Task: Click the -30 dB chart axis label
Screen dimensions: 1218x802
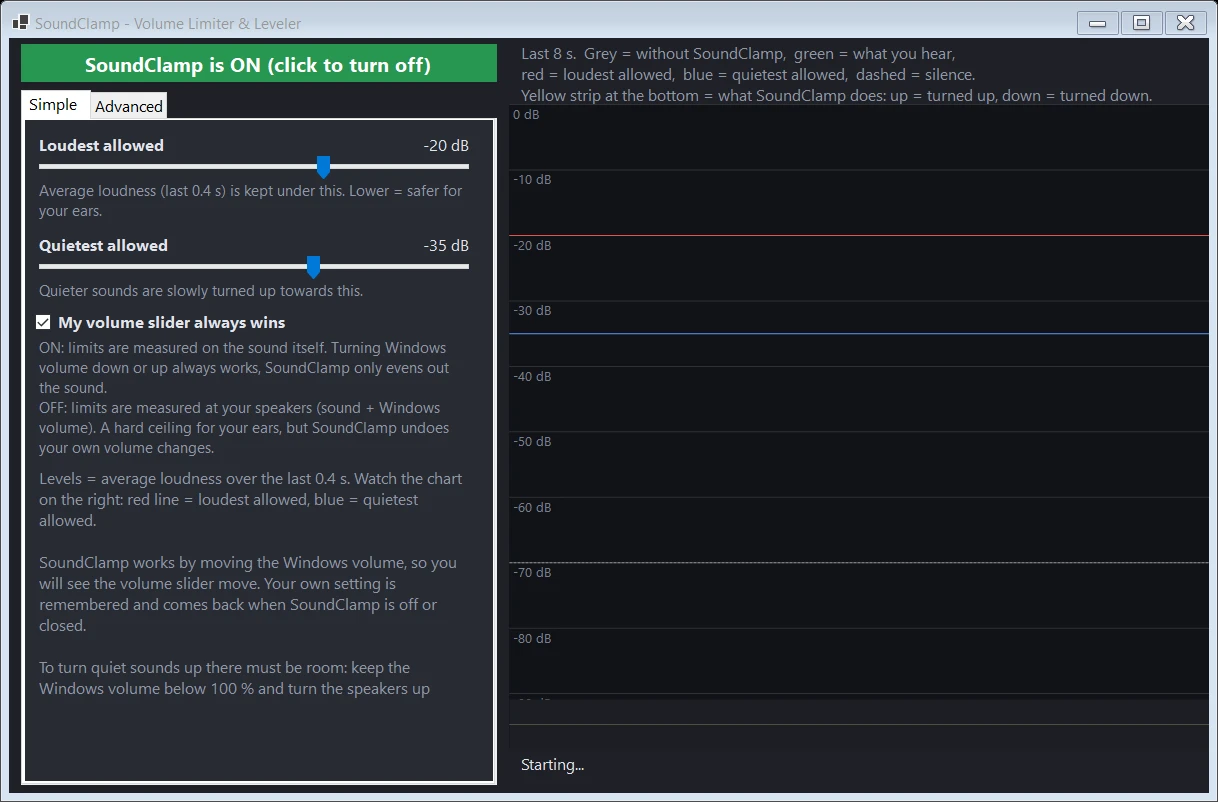Action: tap(532, 310)
